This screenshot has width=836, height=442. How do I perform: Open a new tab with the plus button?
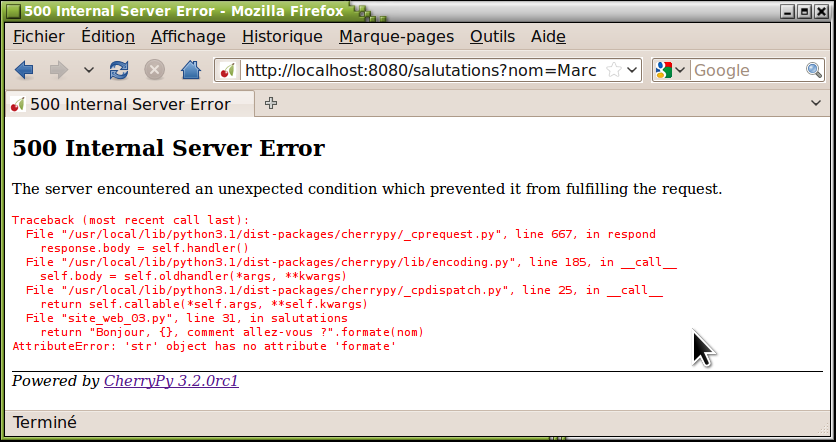[x=270, y=103]
